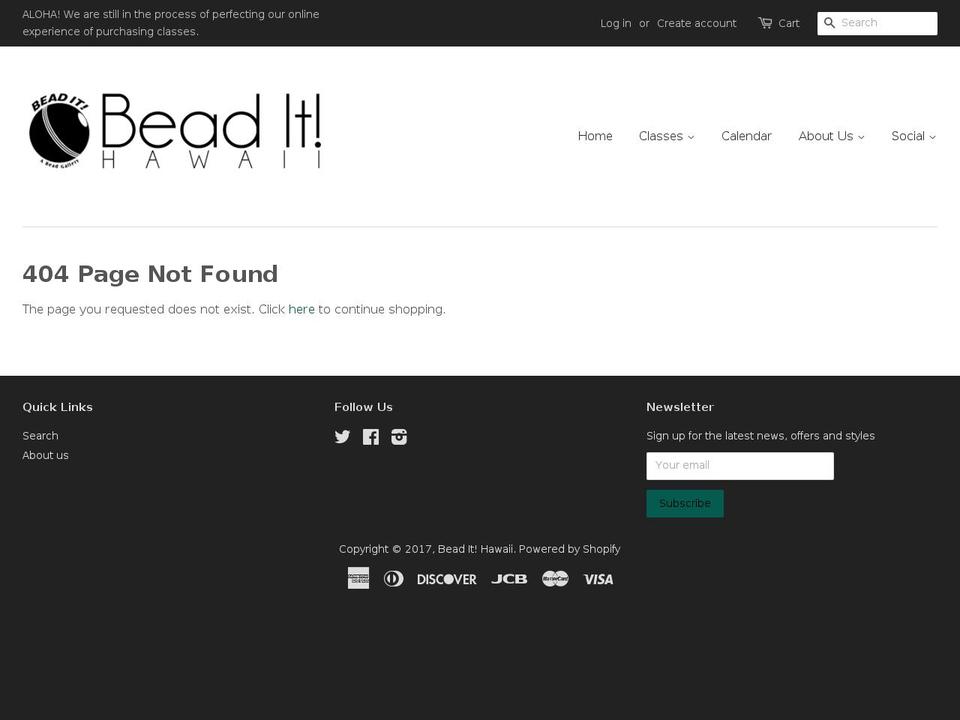Open the Twitter icon in footer
960x720 pixels.
point(342,437)
